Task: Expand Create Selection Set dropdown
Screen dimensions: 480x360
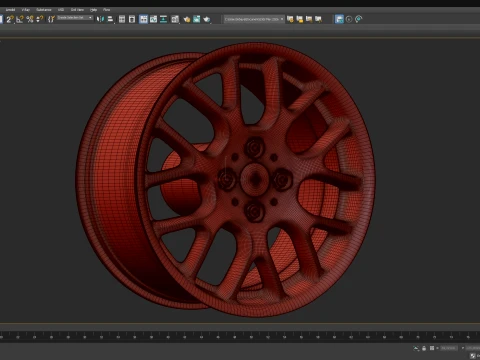Action: tap(90, 18)
